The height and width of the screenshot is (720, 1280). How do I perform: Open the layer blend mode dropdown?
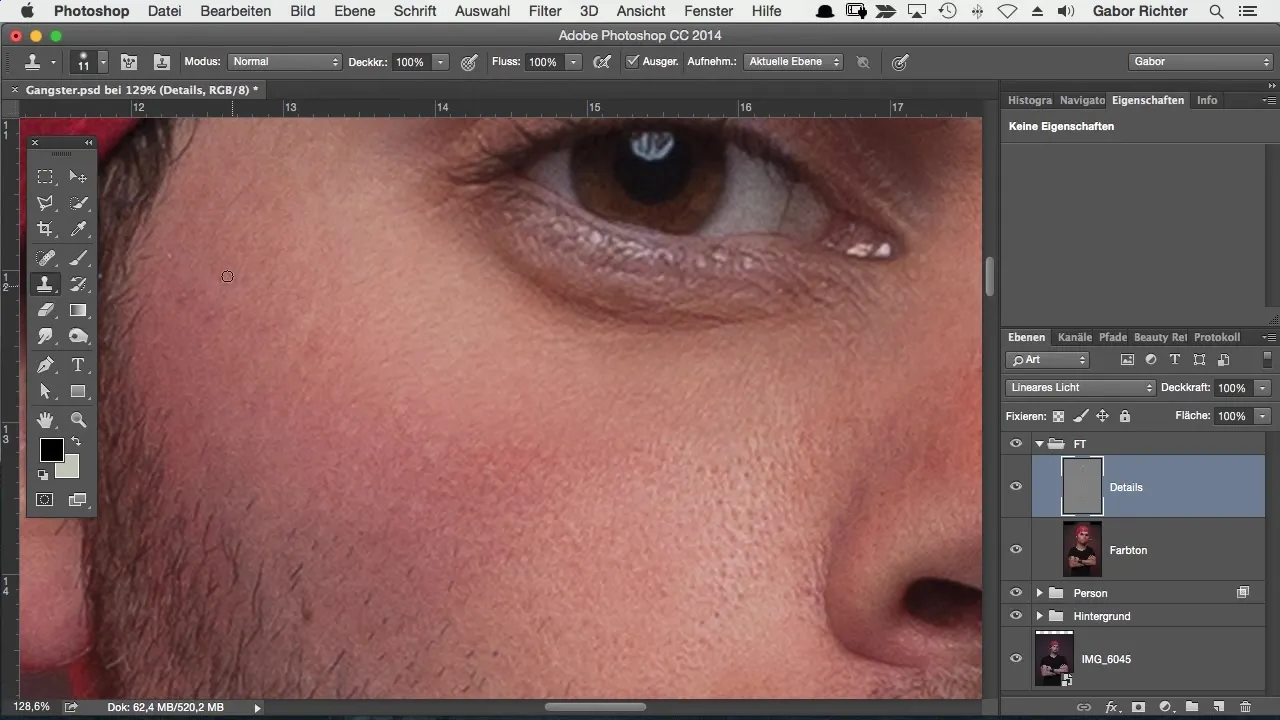(1080, 388)
